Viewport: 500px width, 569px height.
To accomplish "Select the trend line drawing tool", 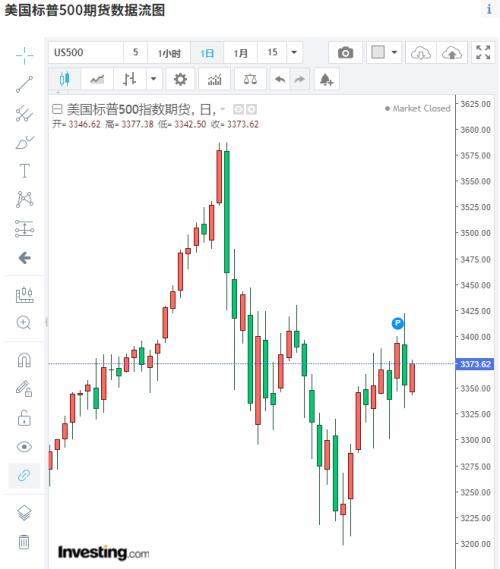I will [24, 84].
